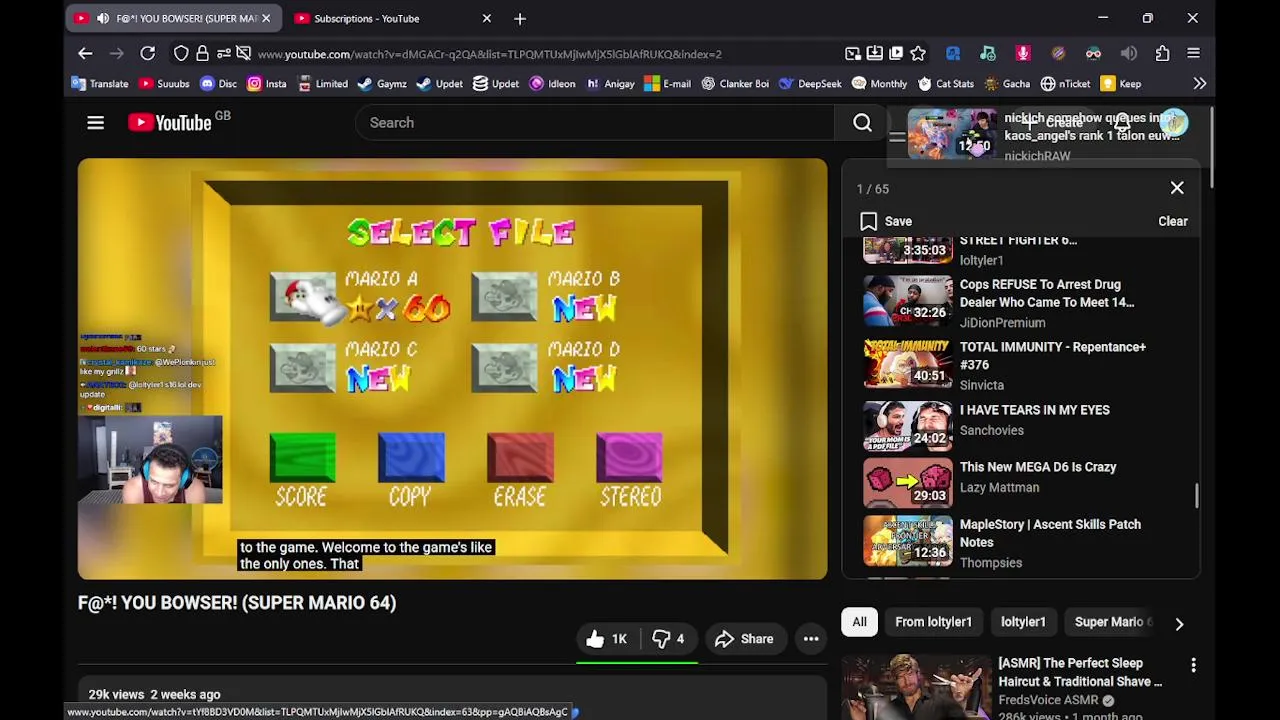Select the Super Mario filter chip

(x=1109, y=622)
